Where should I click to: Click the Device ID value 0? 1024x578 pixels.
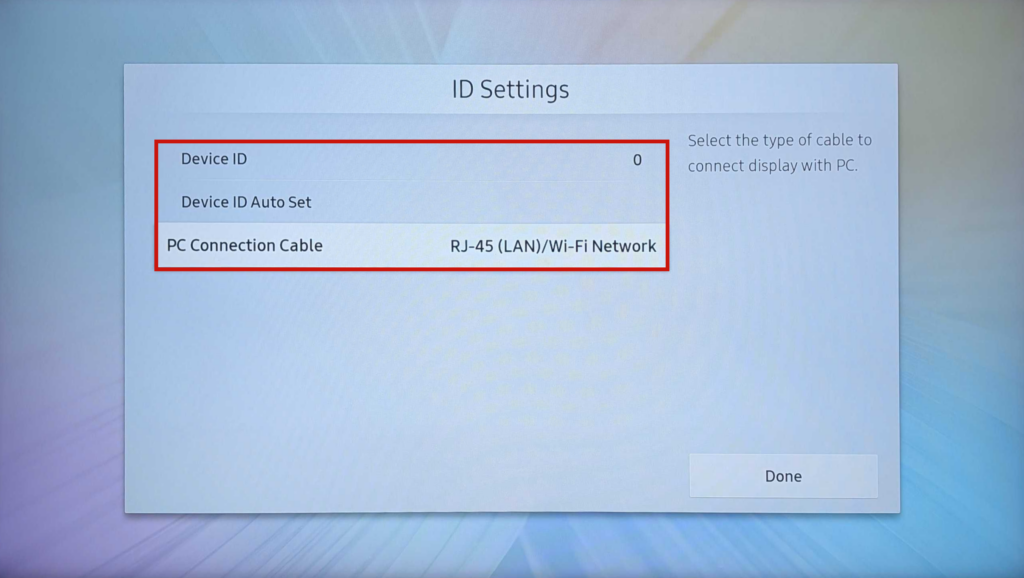637,160
